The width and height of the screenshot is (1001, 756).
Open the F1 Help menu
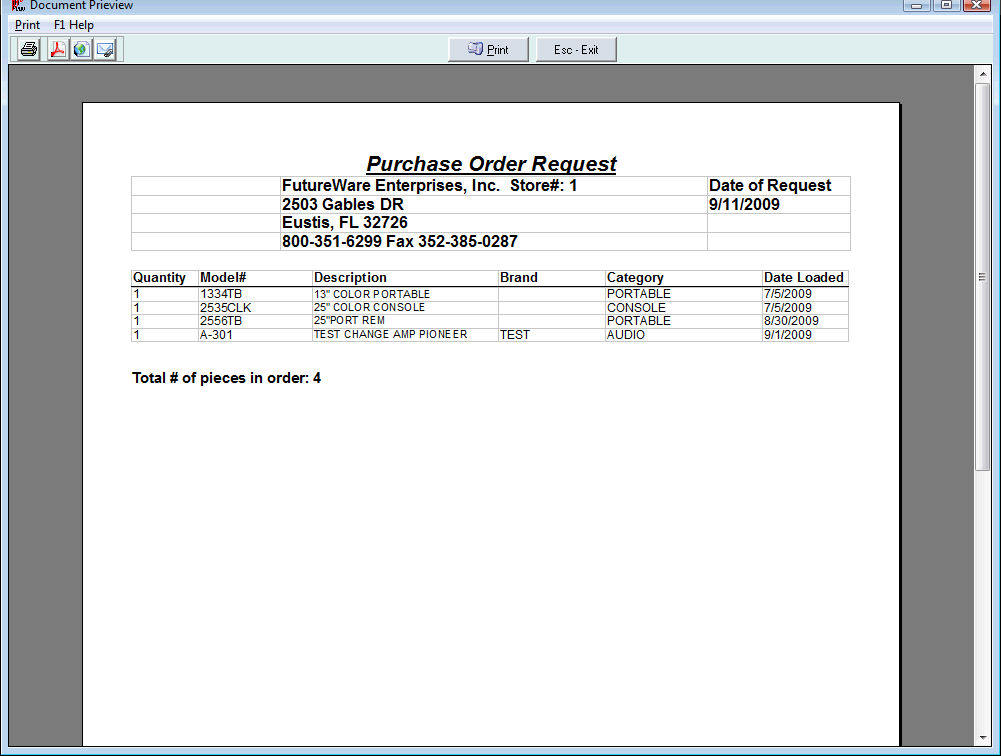(74, 25)
